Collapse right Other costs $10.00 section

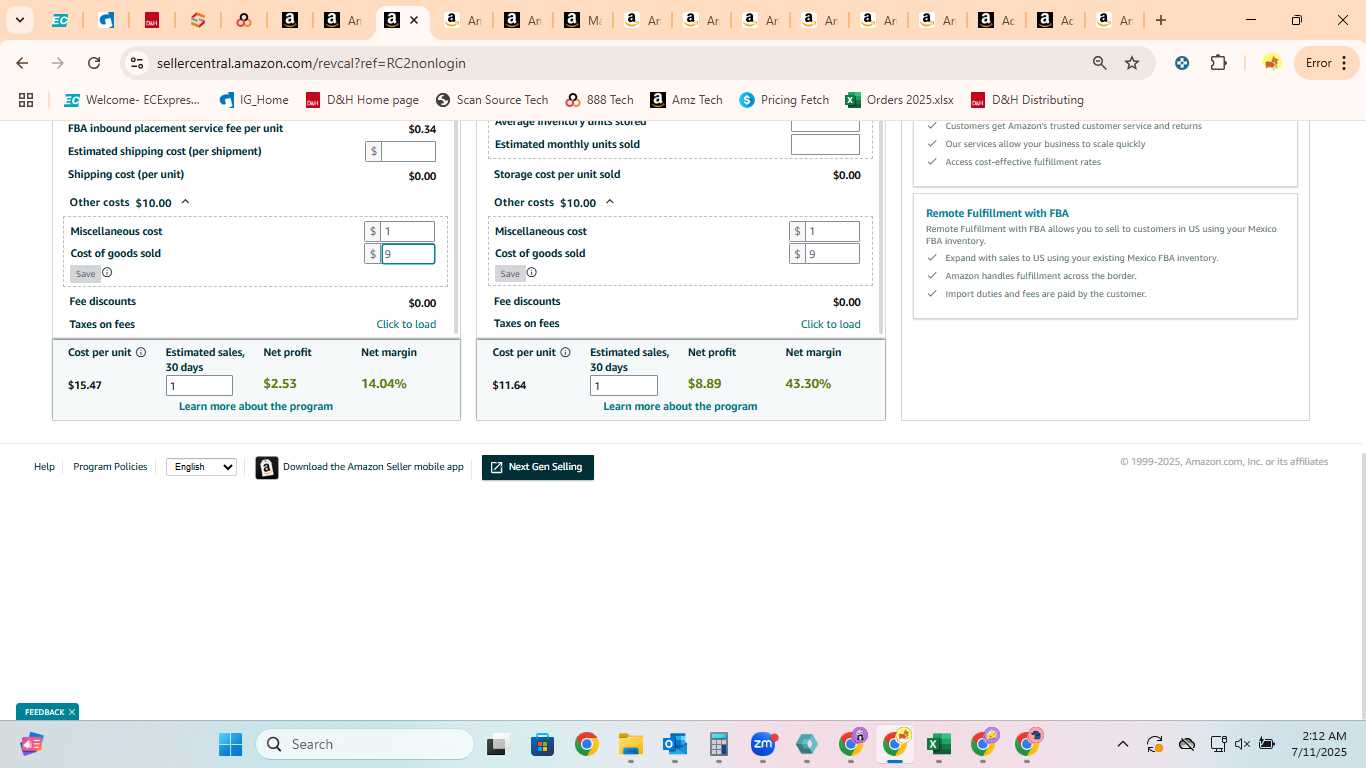coord(610,202)
